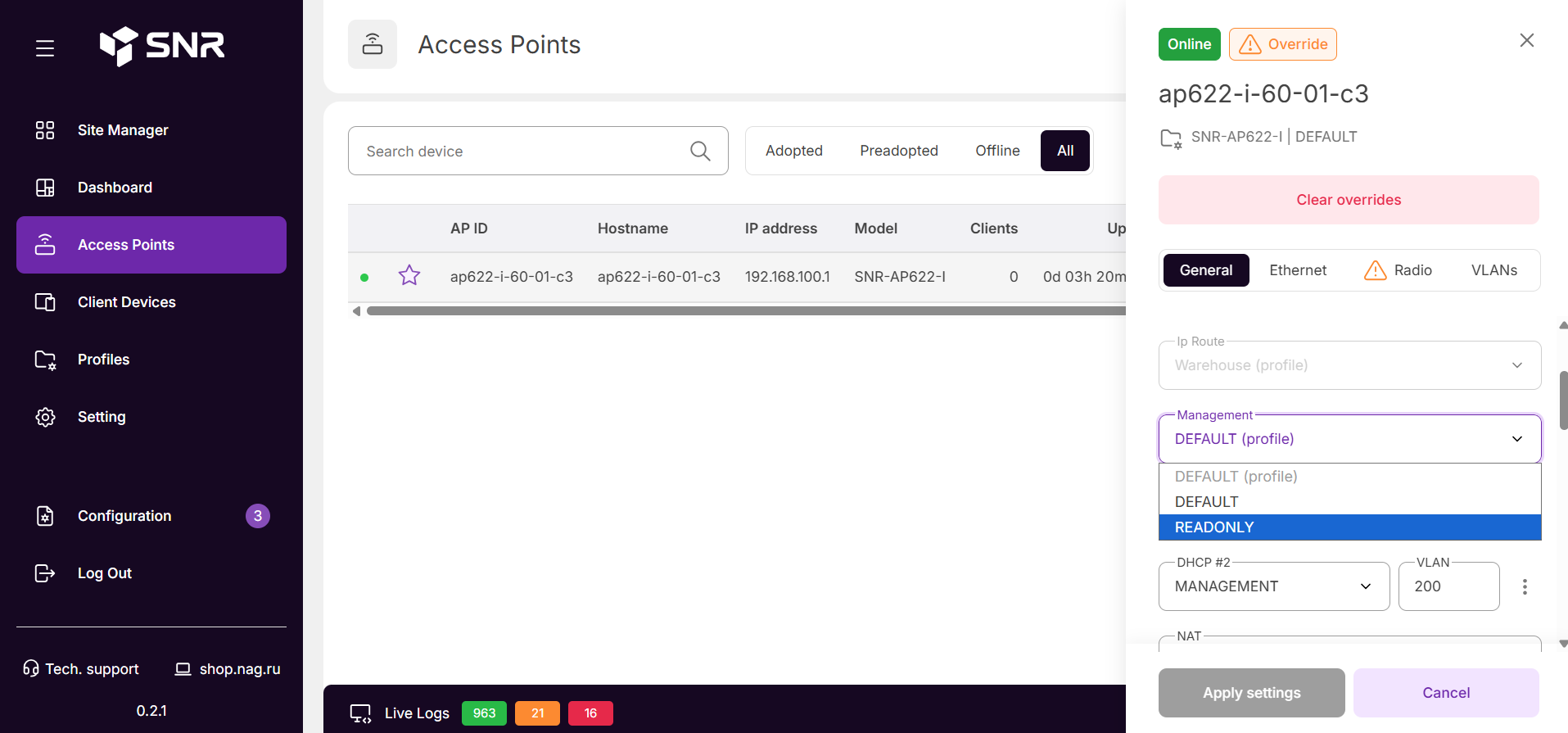Click the table scroll-left arrow
The width and height of the screenshot is (1568, 733).
356,311
